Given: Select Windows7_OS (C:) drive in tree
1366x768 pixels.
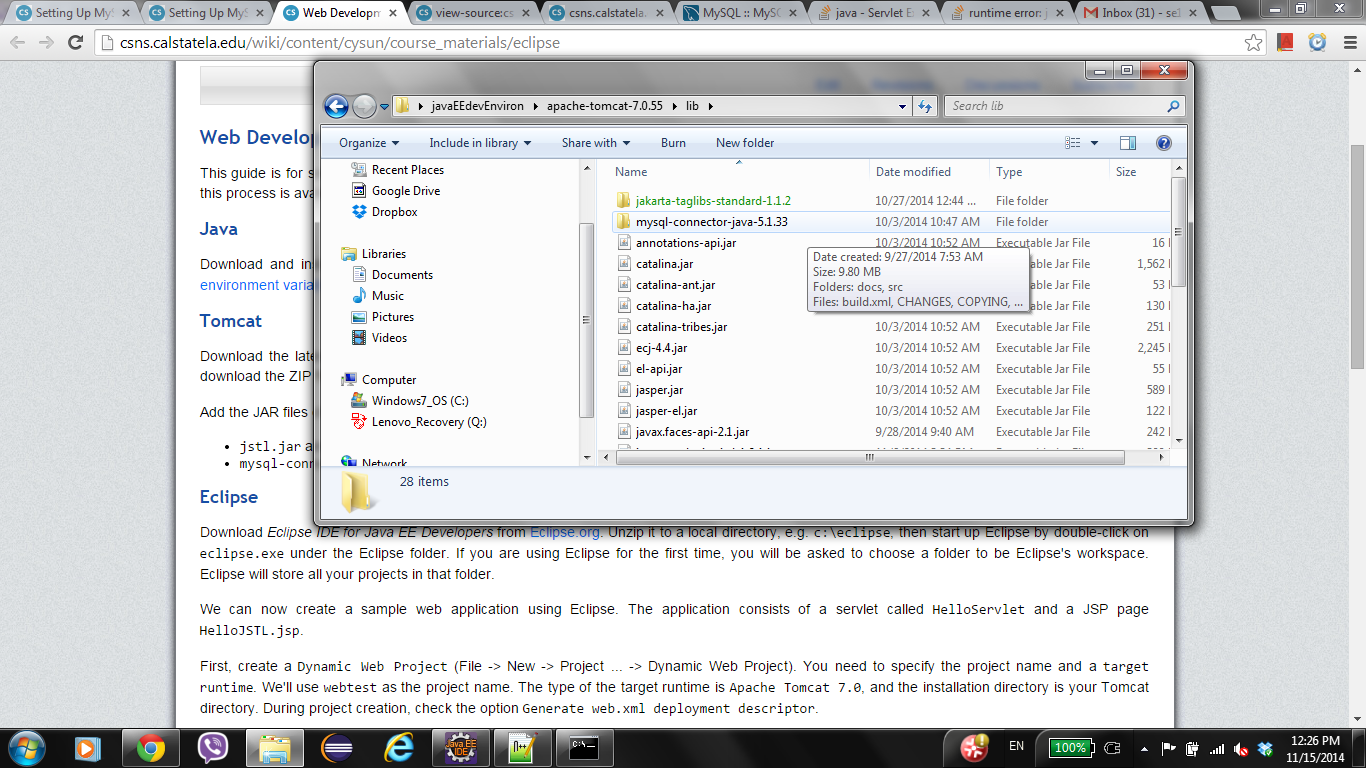Looking at the screenshot, I should (x=419, y=401).
